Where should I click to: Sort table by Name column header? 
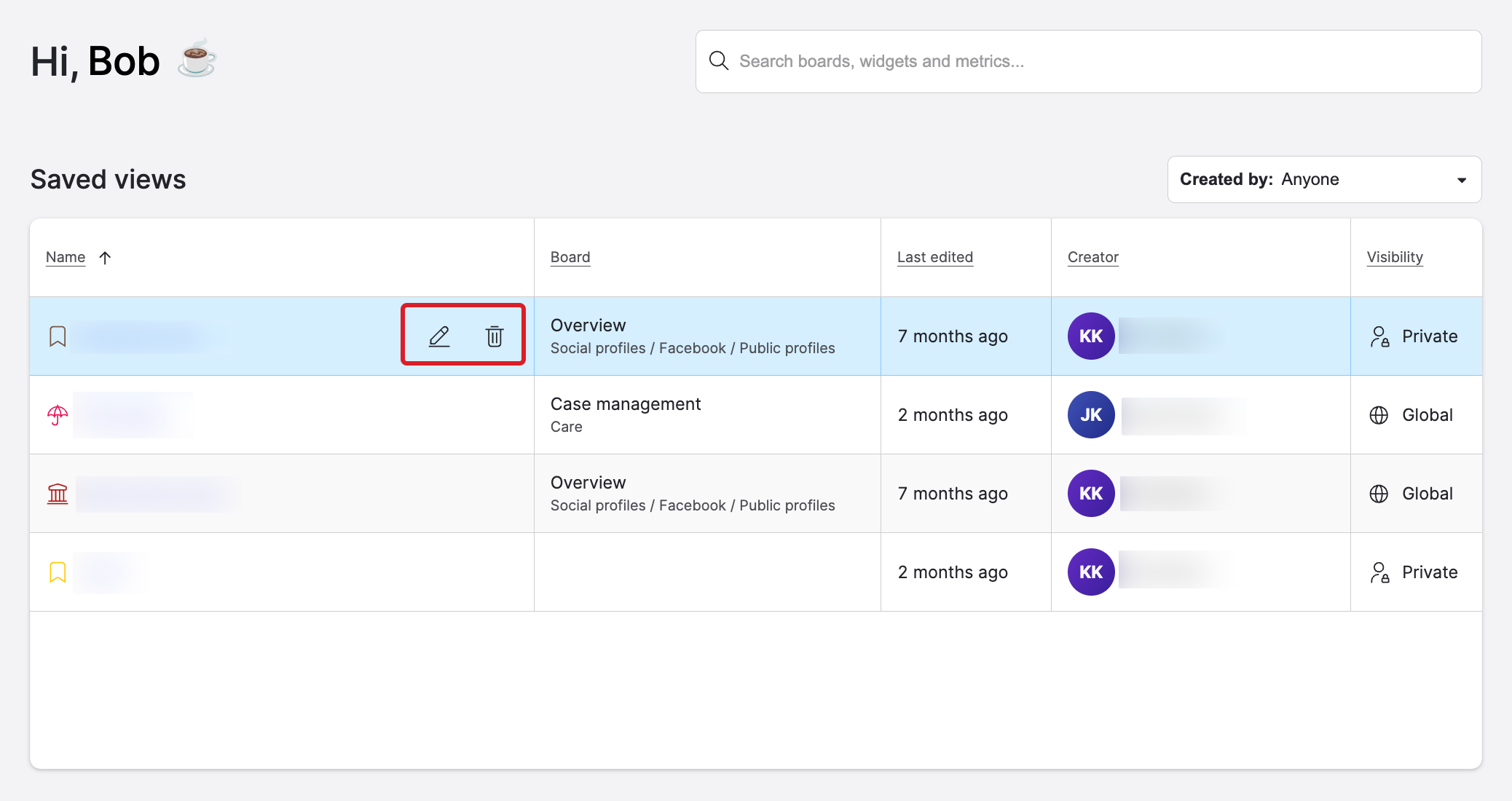point(66,257)
